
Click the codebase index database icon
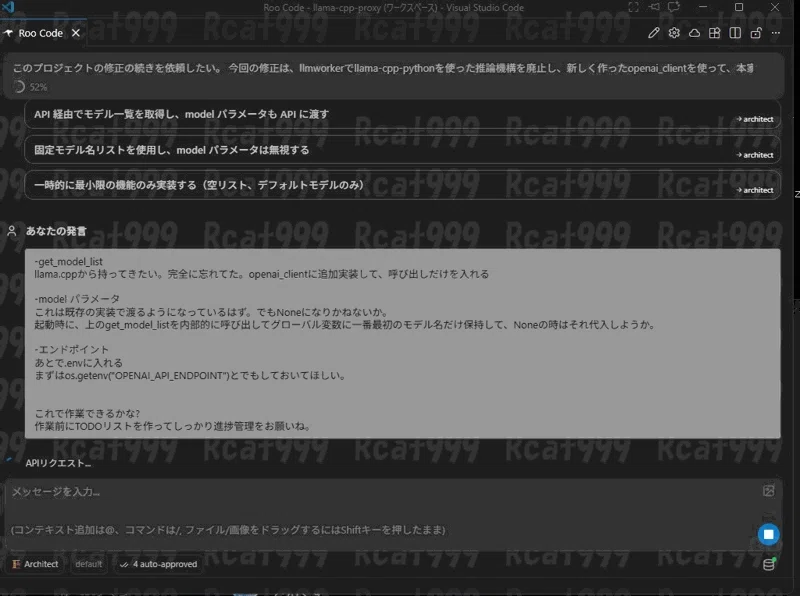coord(769,564)
